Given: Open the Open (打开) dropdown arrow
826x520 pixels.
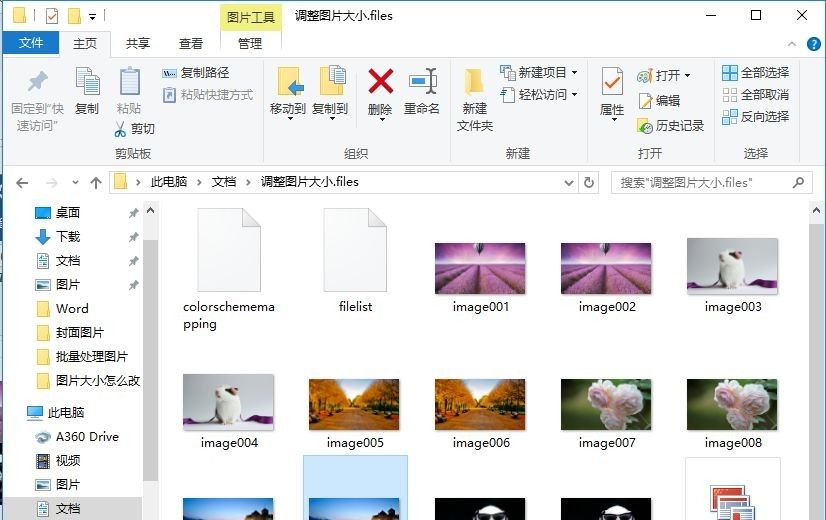Looking at the screenshot, I should point(687,75).
